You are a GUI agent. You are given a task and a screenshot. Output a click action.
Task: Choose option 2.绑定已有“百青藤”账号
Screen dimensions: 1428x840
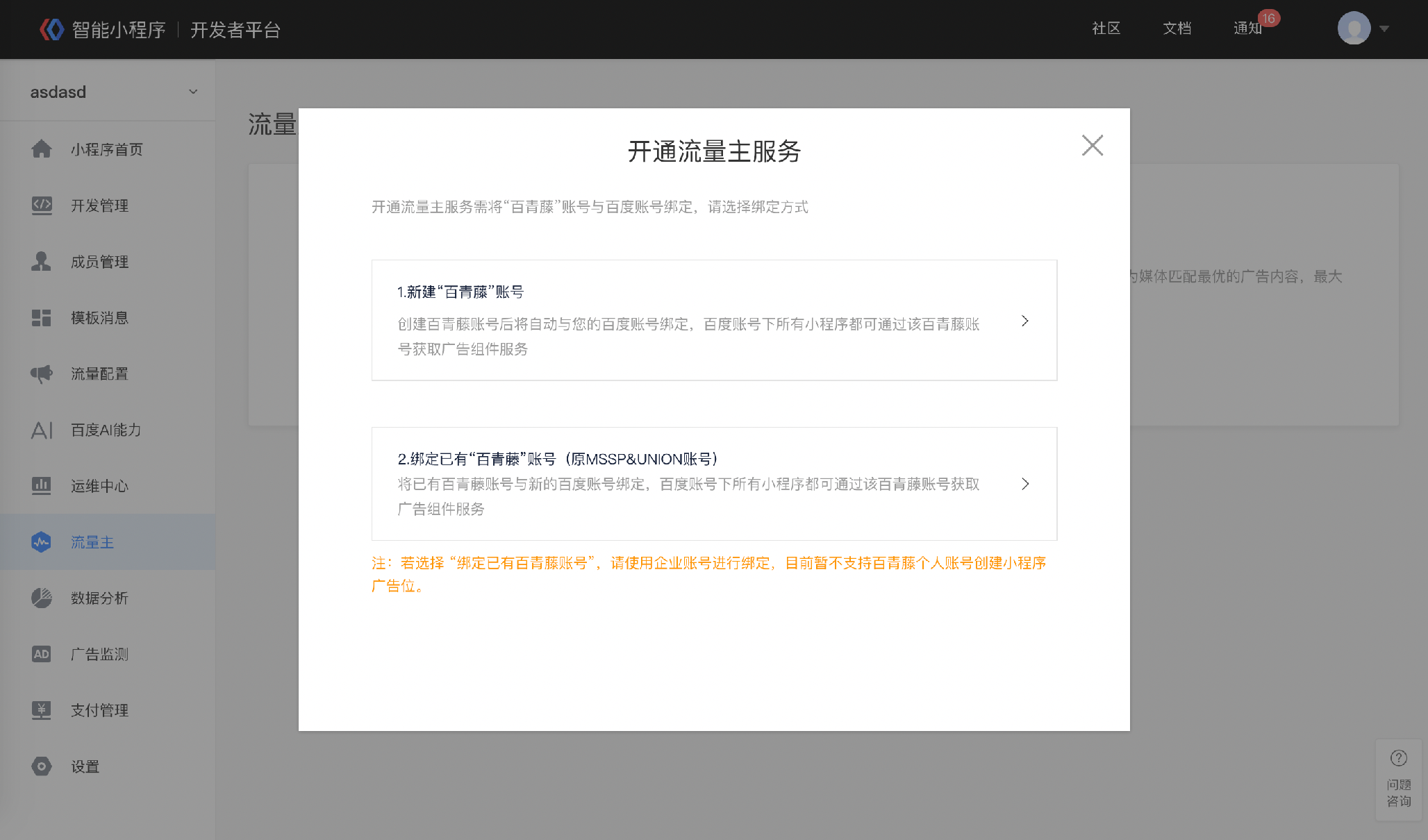pos(714,484)
